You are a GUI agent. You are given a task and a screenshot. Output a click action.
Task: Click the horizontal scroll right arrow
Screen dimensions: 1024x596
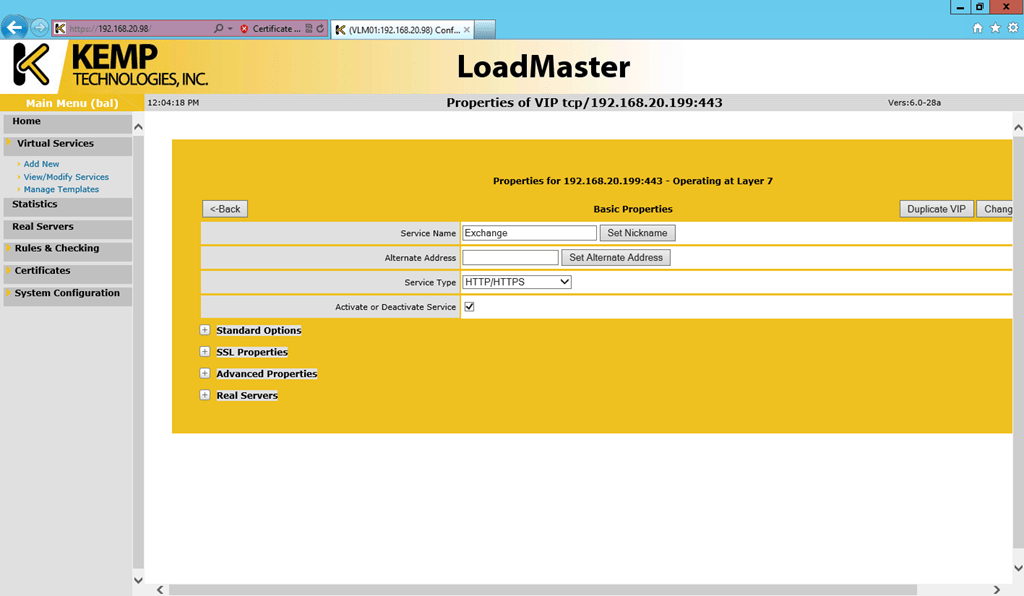[x=997, y=589]
